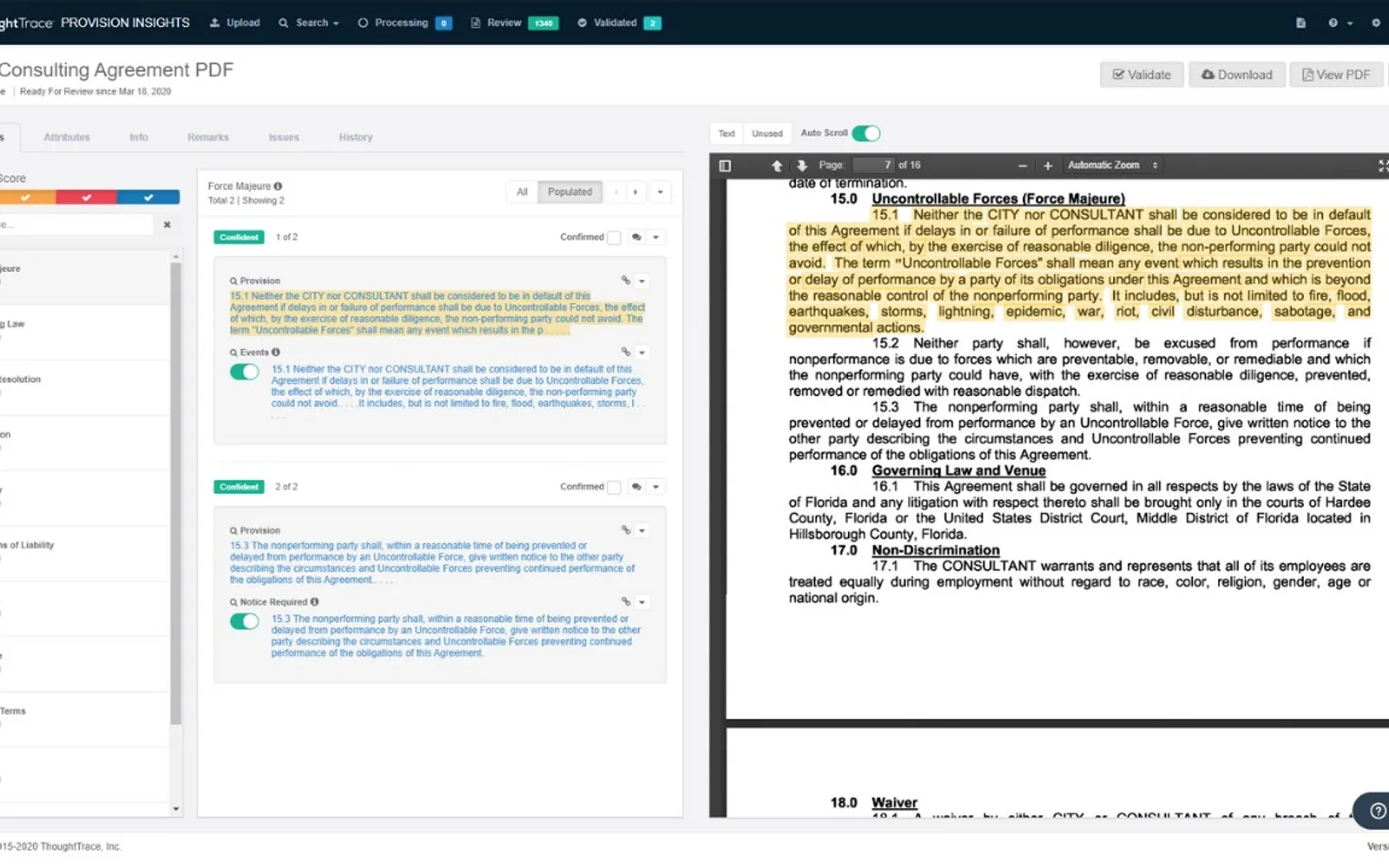The height and width of the screenshot is (868, 1389).
Task: Click link icon beside first Provision field
Action: [x=625, y=280]
